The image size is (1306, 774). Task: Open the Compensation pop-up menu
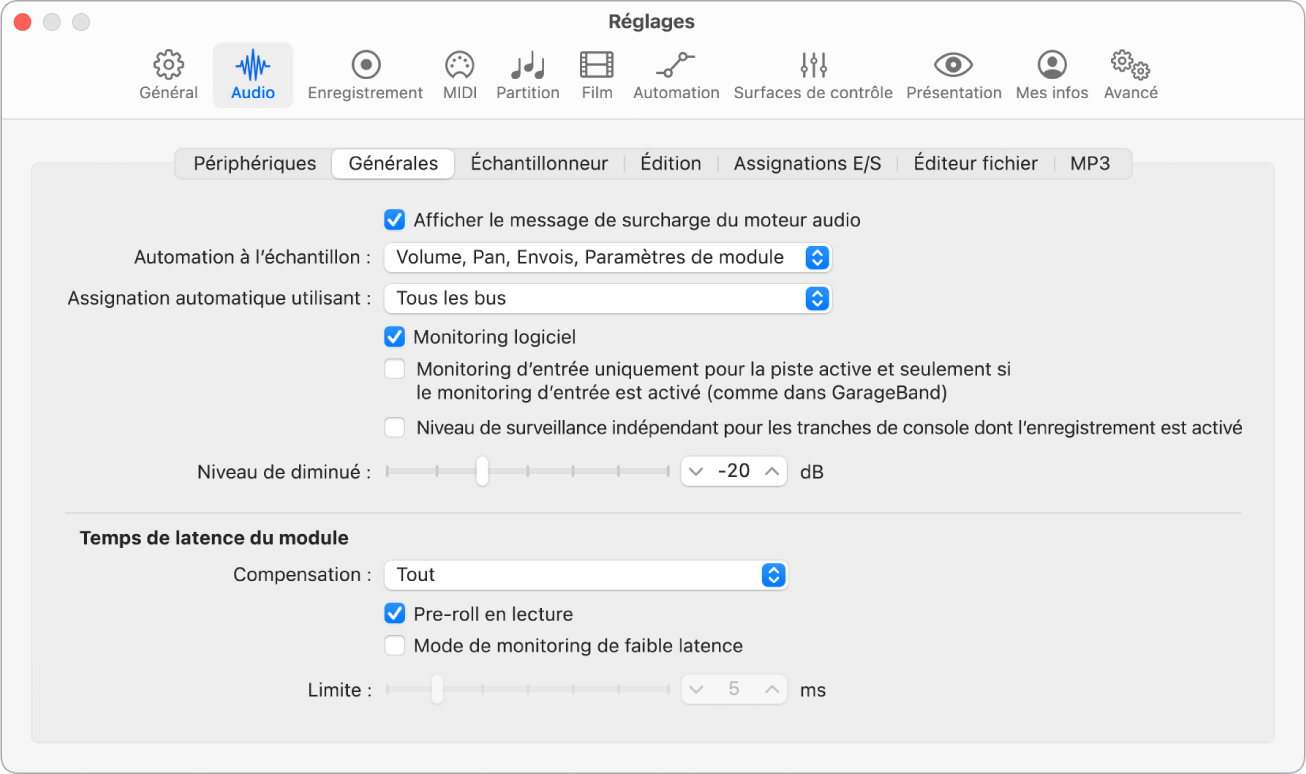(585, 575)
